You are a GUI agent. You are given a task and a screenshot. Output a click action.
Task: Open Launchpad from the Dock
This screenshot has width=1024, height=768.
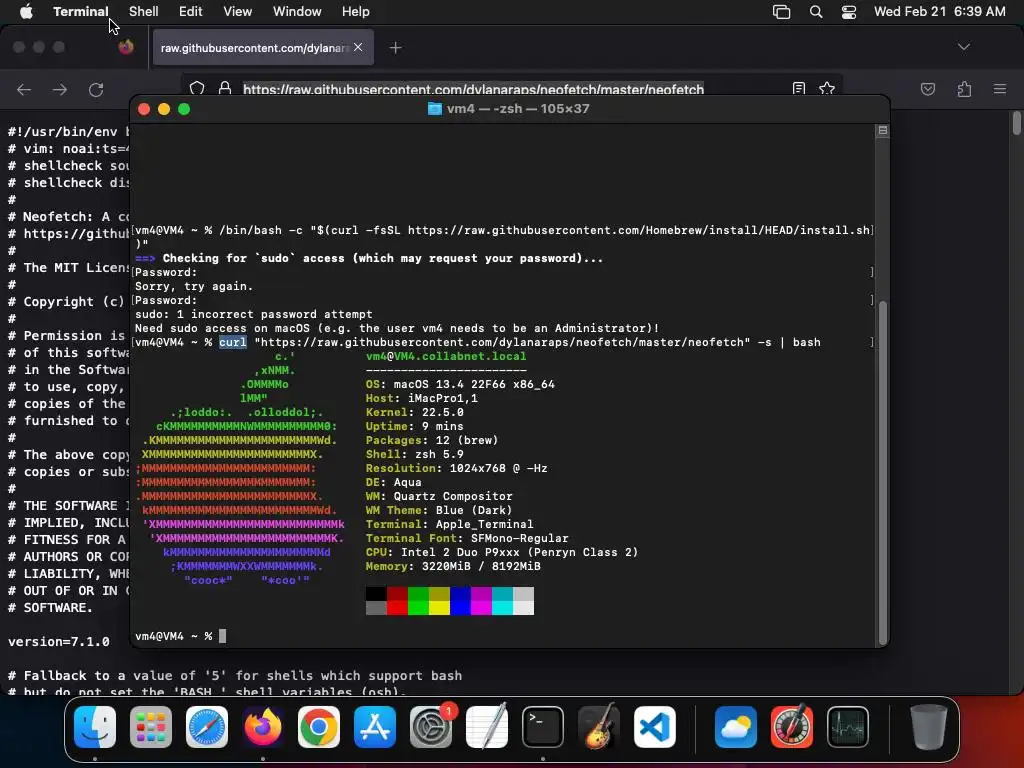151,726
